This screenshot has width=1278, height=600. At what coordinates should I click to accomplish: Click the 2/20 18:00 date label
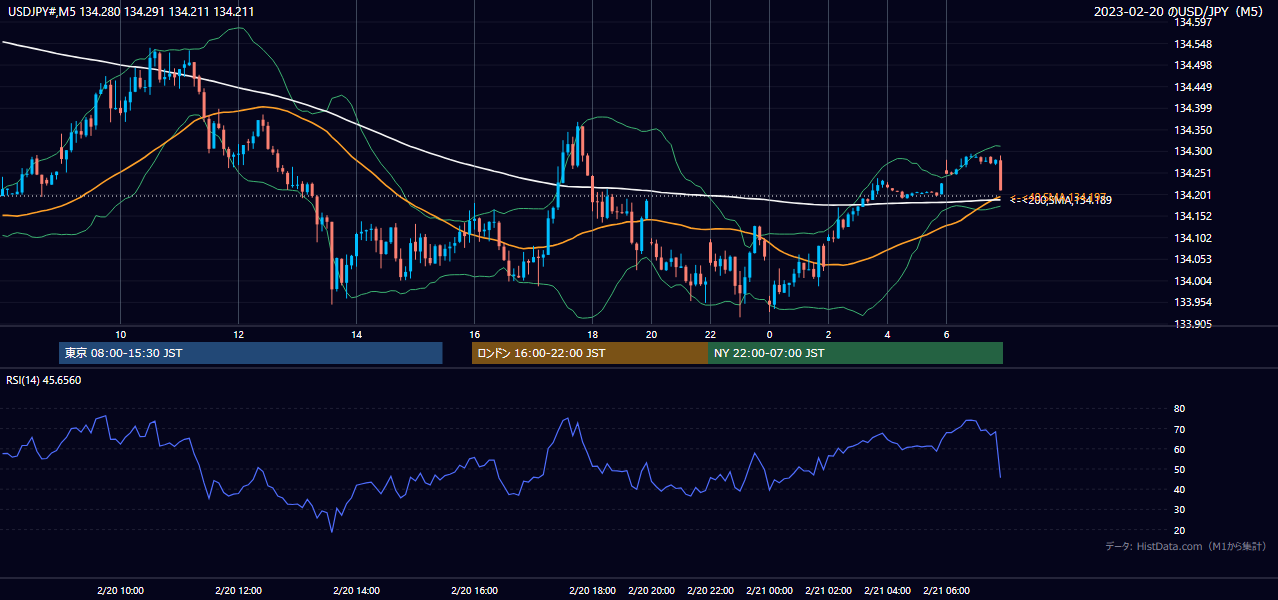tap(592, 591)
